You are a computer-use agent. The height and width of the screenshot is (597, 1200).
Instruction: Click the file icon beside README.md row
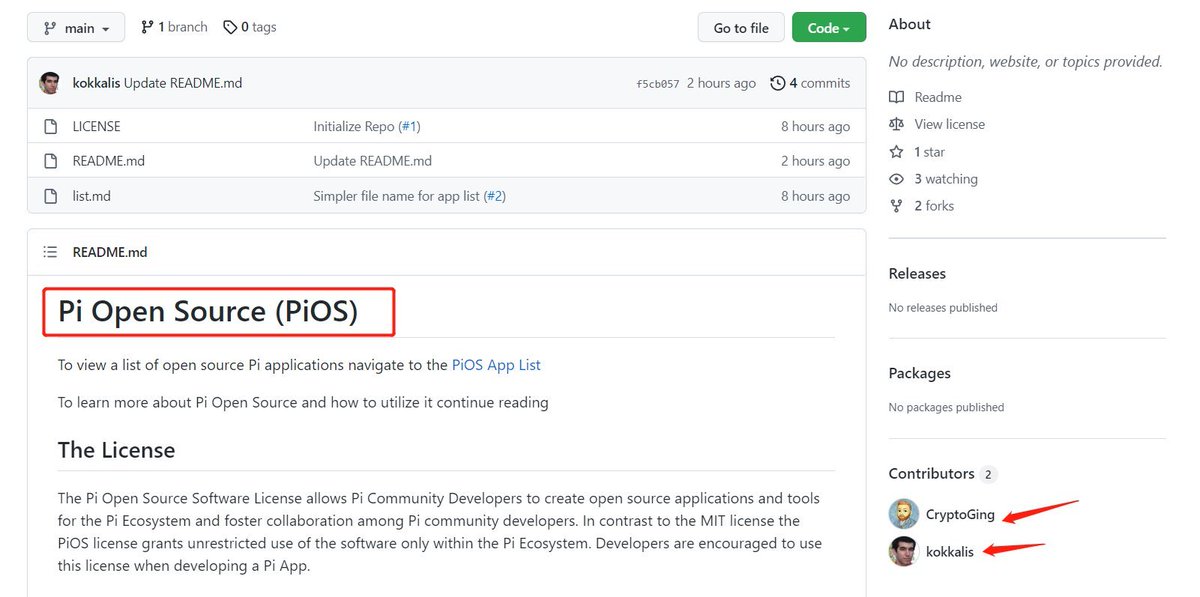coord(50,161)
